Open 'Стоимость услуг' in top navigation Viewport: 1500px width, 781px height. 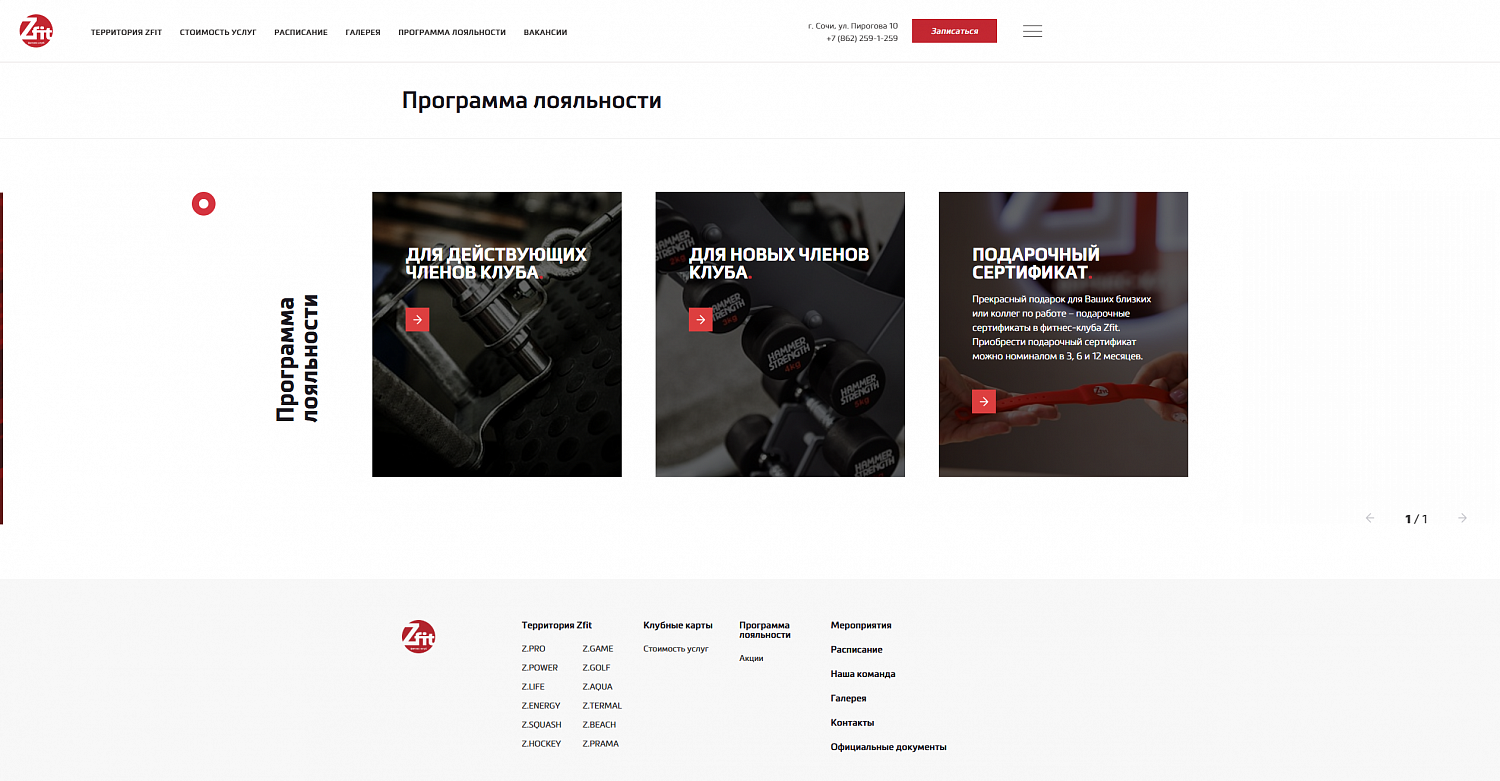click(218, 32)
